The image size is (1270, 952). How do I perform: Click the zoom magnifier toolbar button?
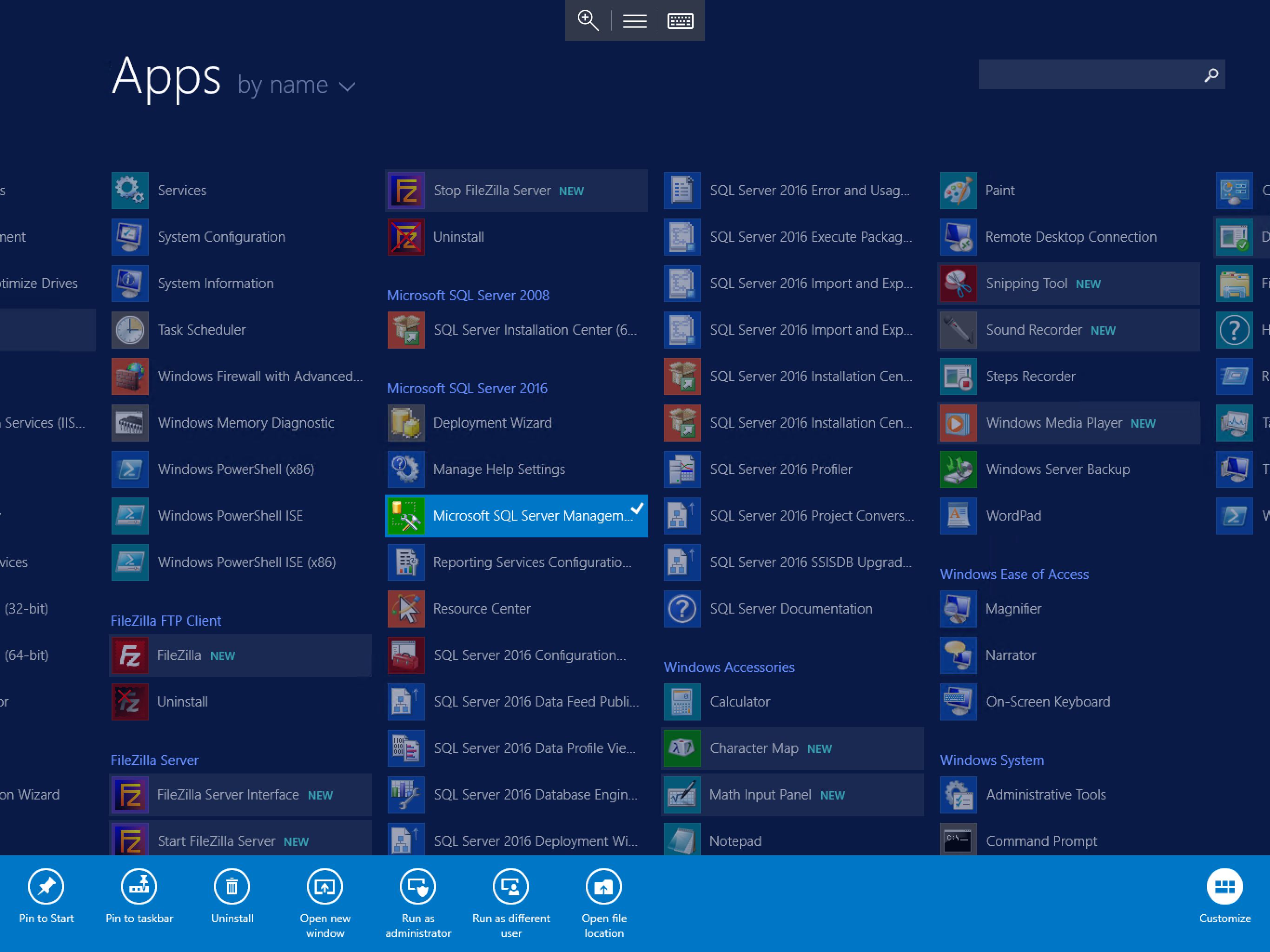pos(588,20)
